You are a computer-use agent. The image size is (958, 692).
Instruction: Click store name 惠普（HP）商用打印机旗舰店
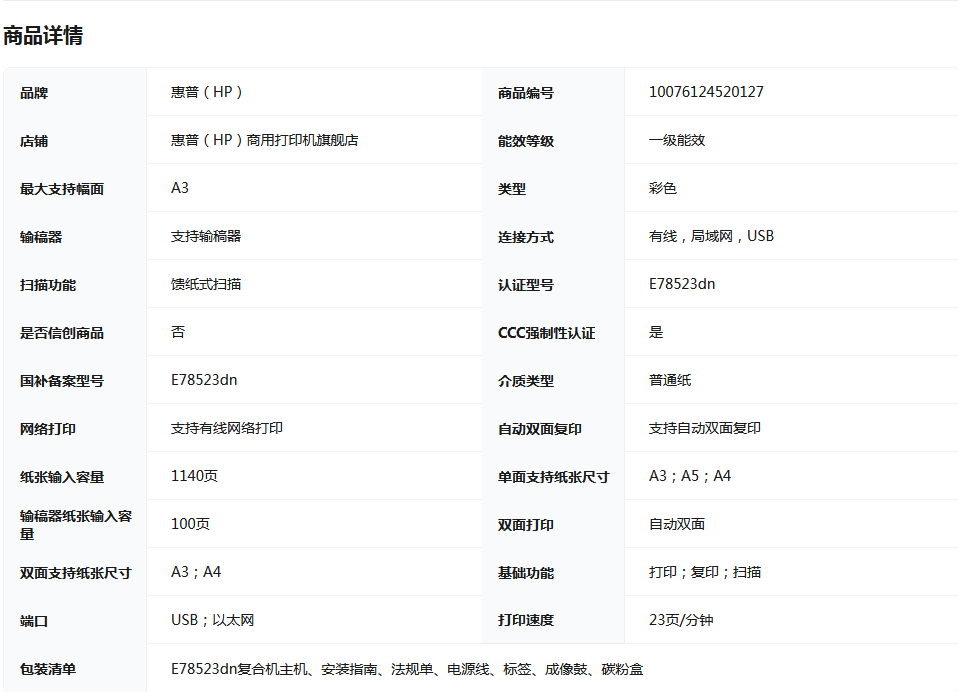(265, 140)
